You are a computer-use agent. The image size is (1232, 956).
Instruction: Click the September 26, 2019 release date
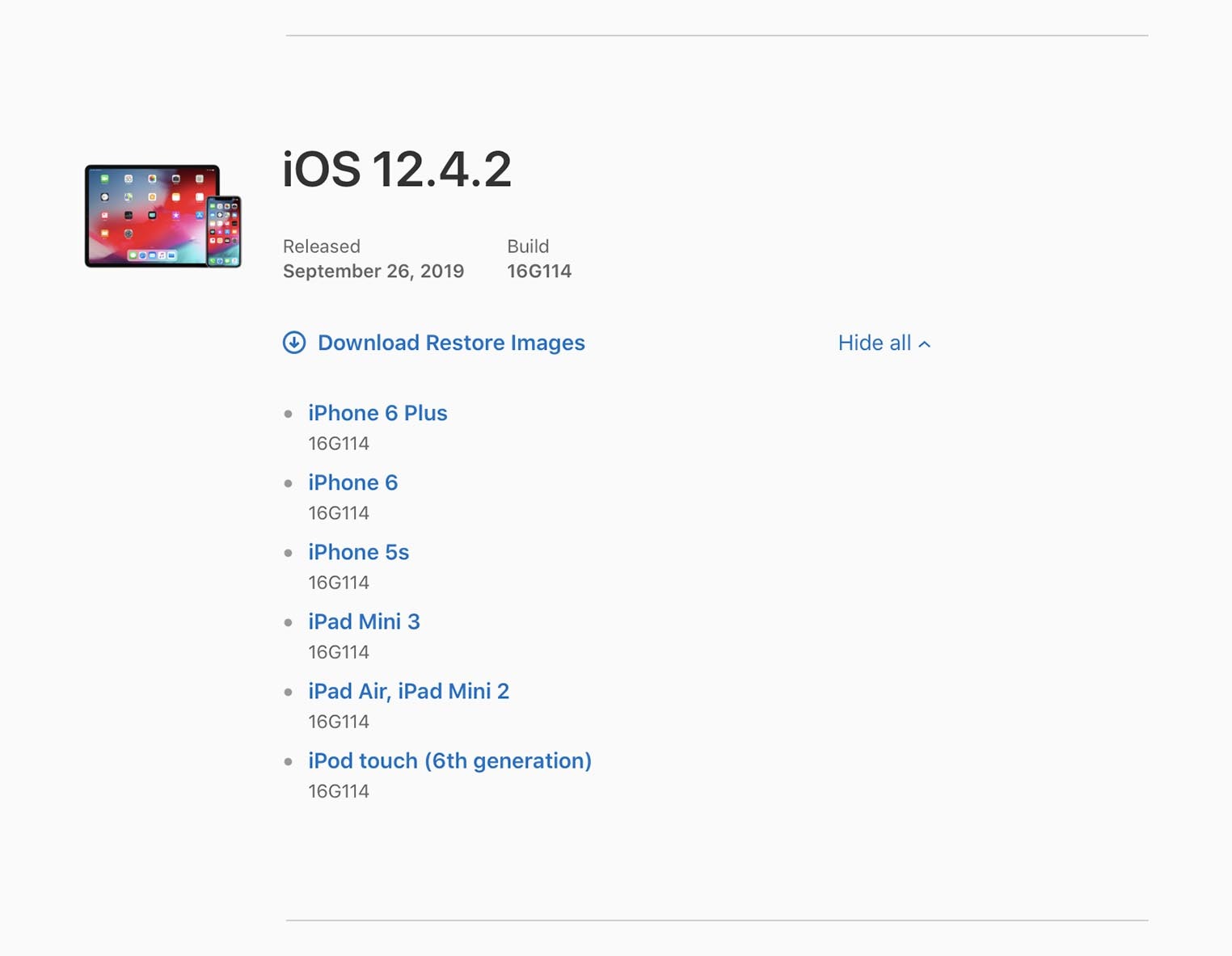[x=373, y=272]
